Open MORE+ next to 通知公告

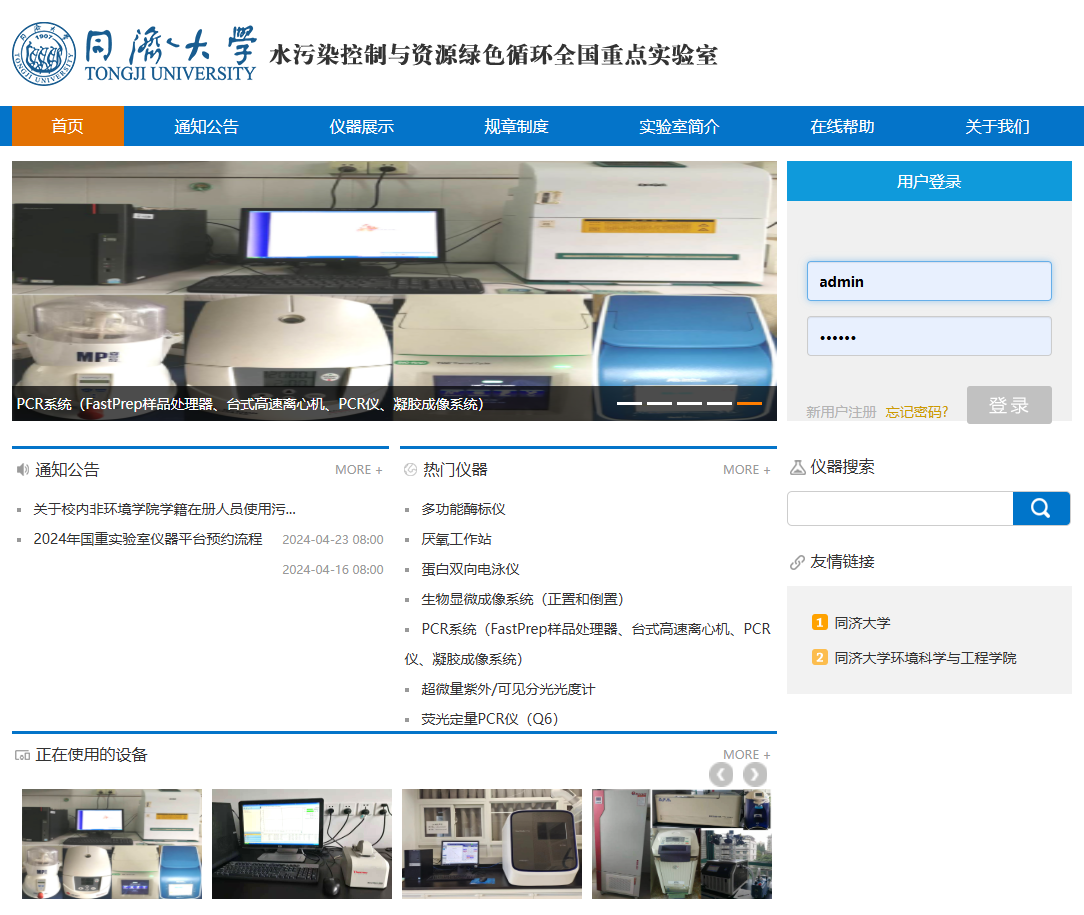(x=359, y=469)
